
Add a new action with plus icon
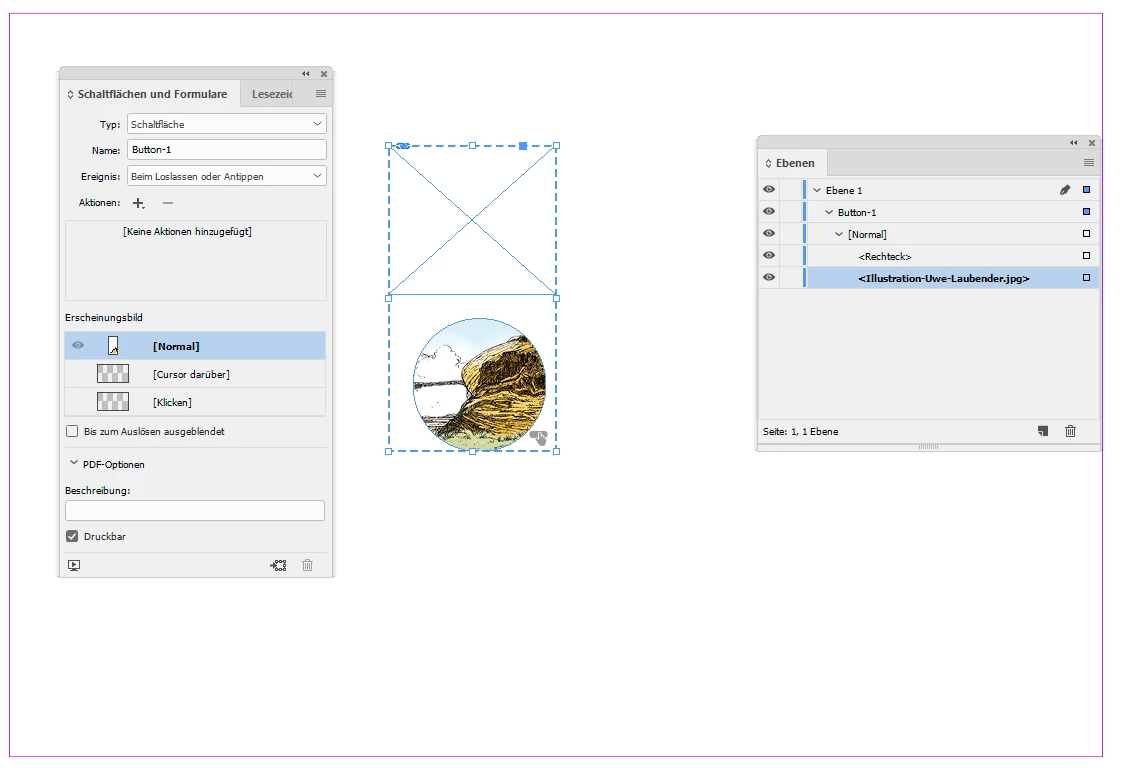pos(138,203)
